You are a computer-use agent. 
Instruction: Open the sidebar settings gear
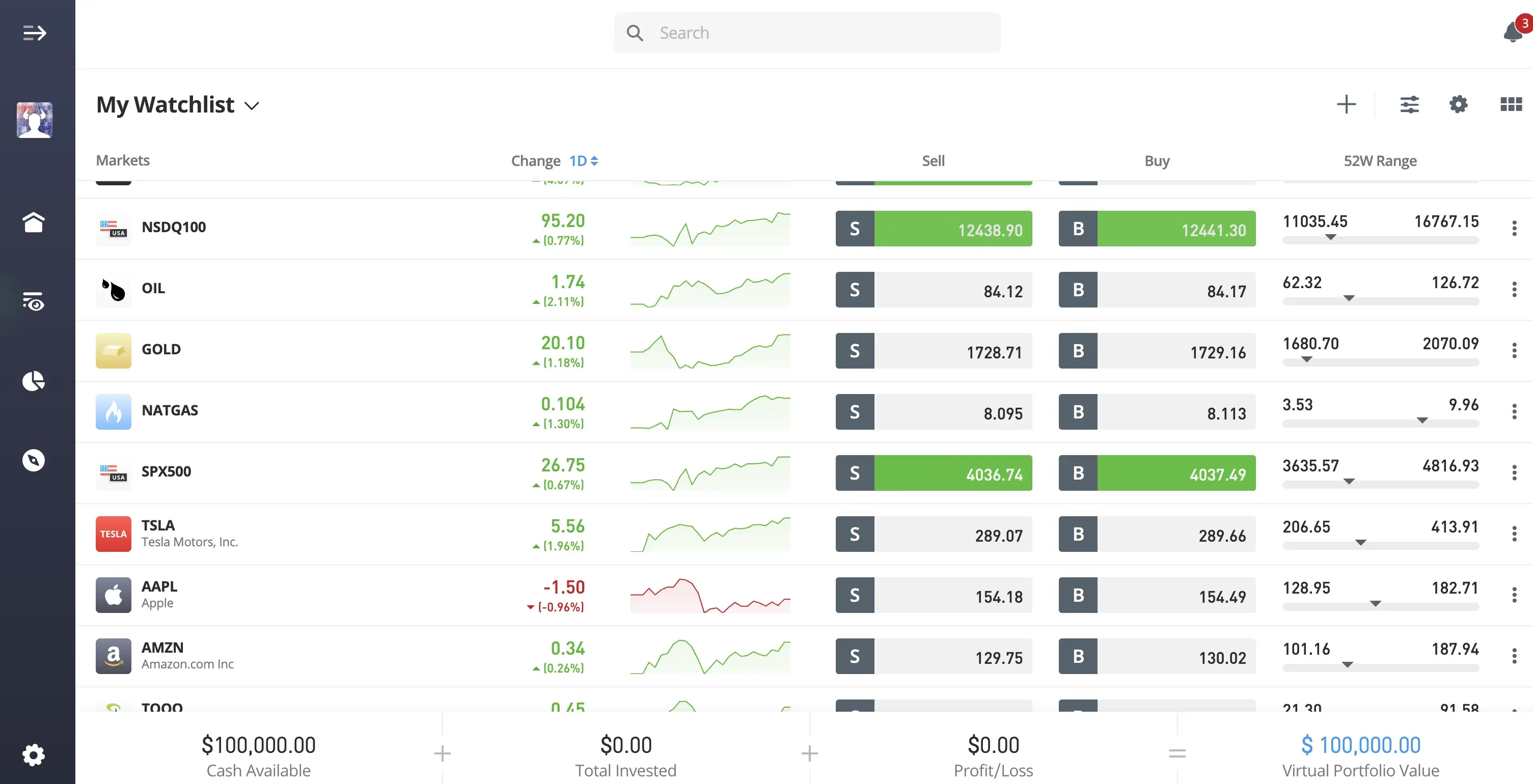click(33, 755)
